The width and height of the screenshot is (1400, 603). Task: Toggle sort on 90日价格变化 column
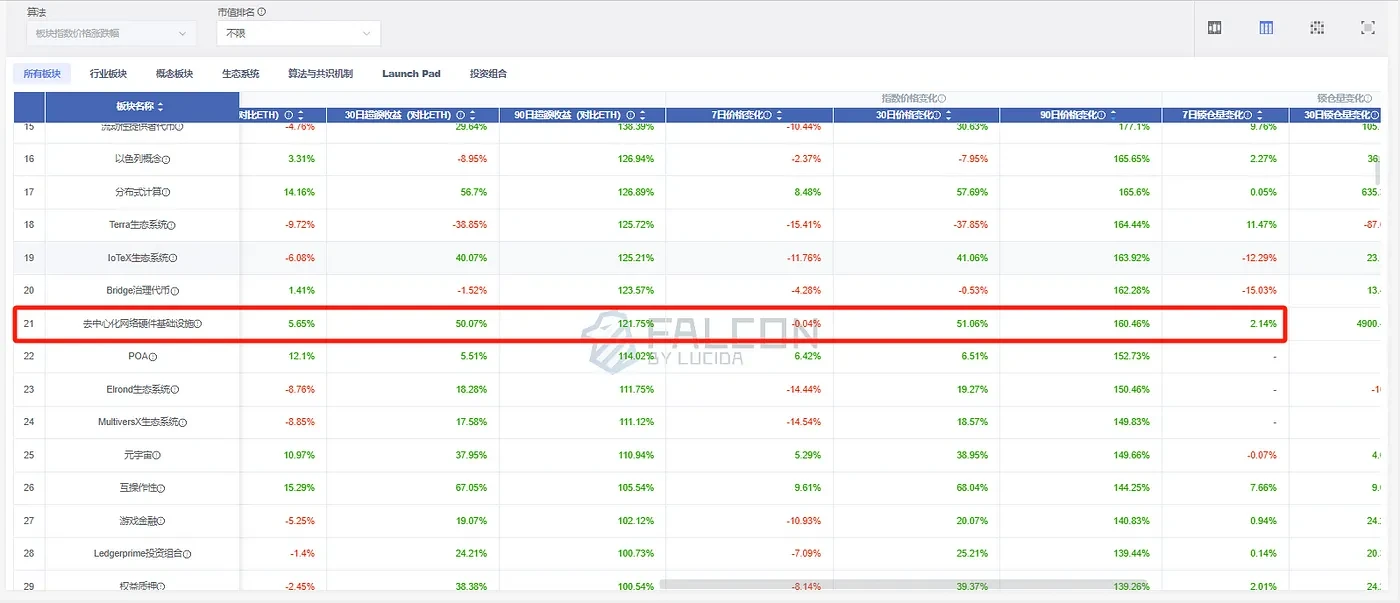tap(1114, 115)
